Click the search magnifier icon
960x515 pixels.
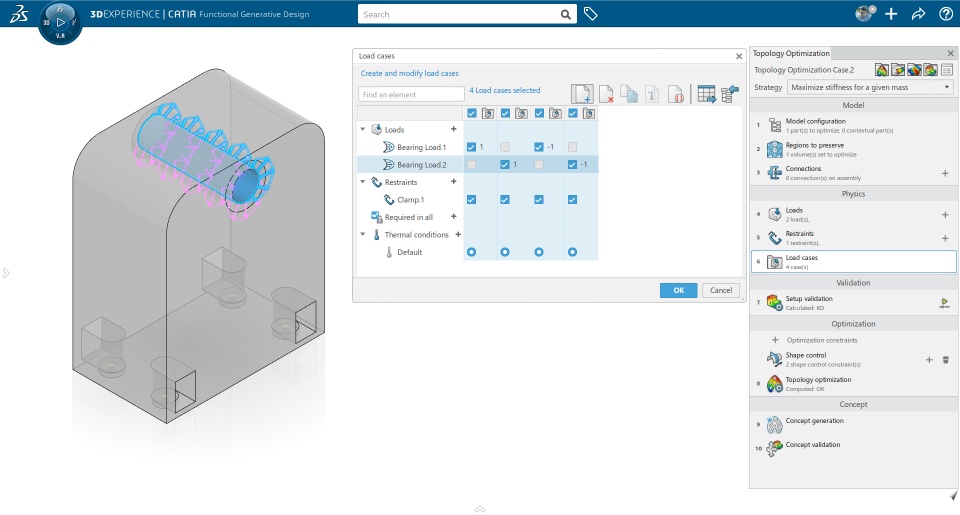[x=566, y=15]
